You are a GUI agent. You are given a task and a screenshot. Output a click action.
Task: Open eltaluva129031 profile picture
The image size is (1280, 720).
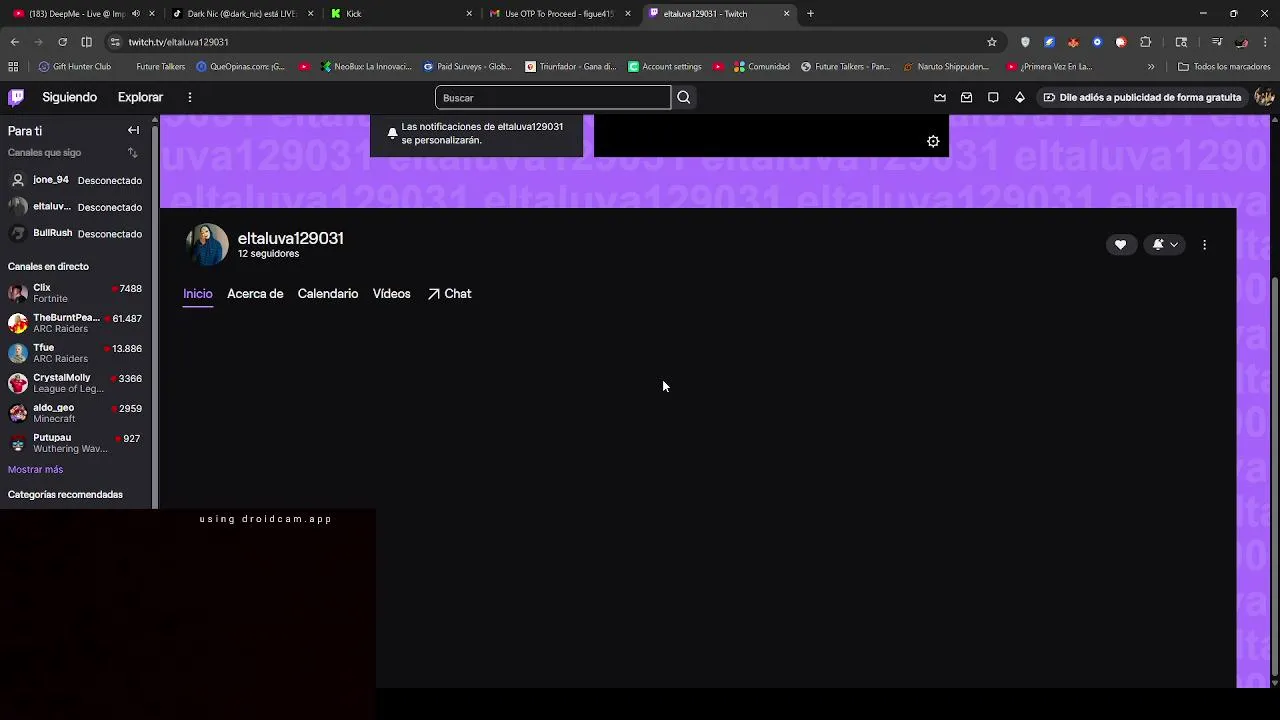(207, 245)
